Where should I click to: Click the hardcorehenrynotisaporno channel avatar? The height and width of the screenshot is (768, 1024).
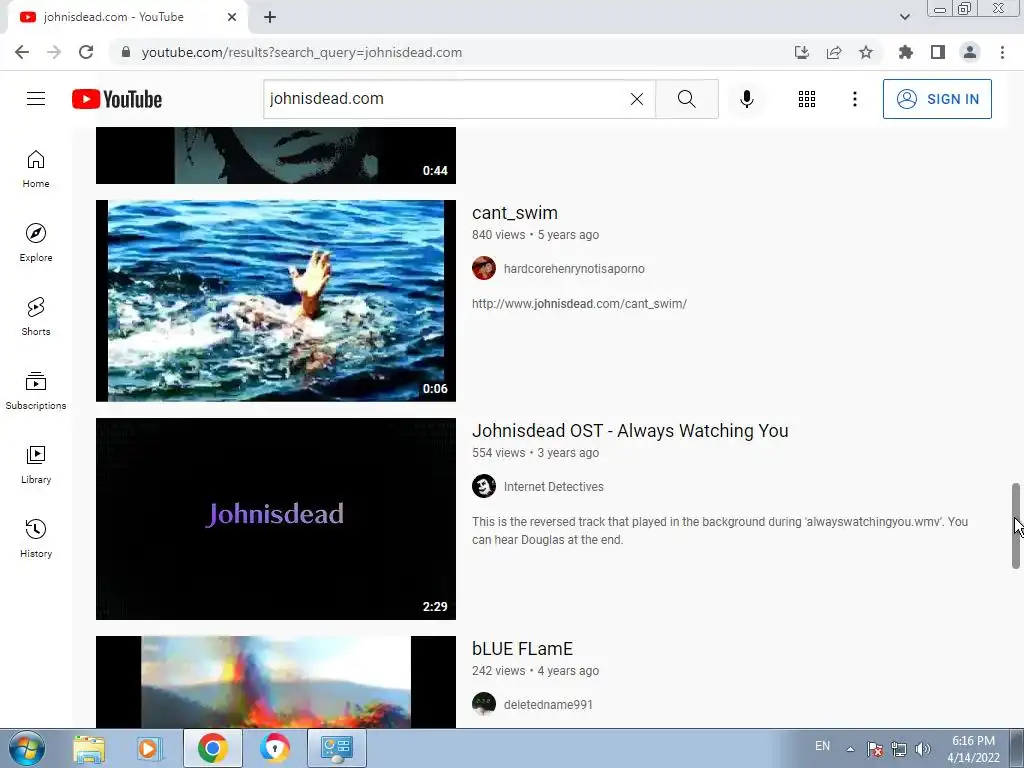click(x=484, y=268)
